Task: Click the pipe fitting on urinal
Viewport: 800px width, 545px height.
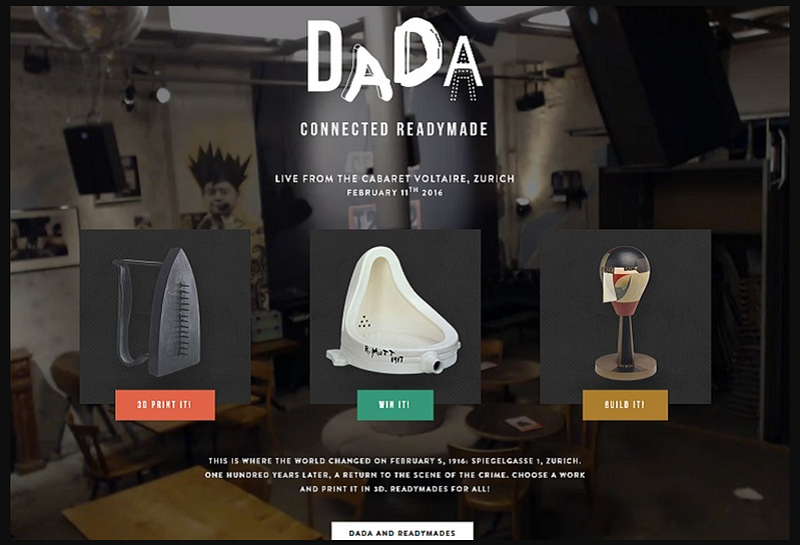Action: (433, 363)
